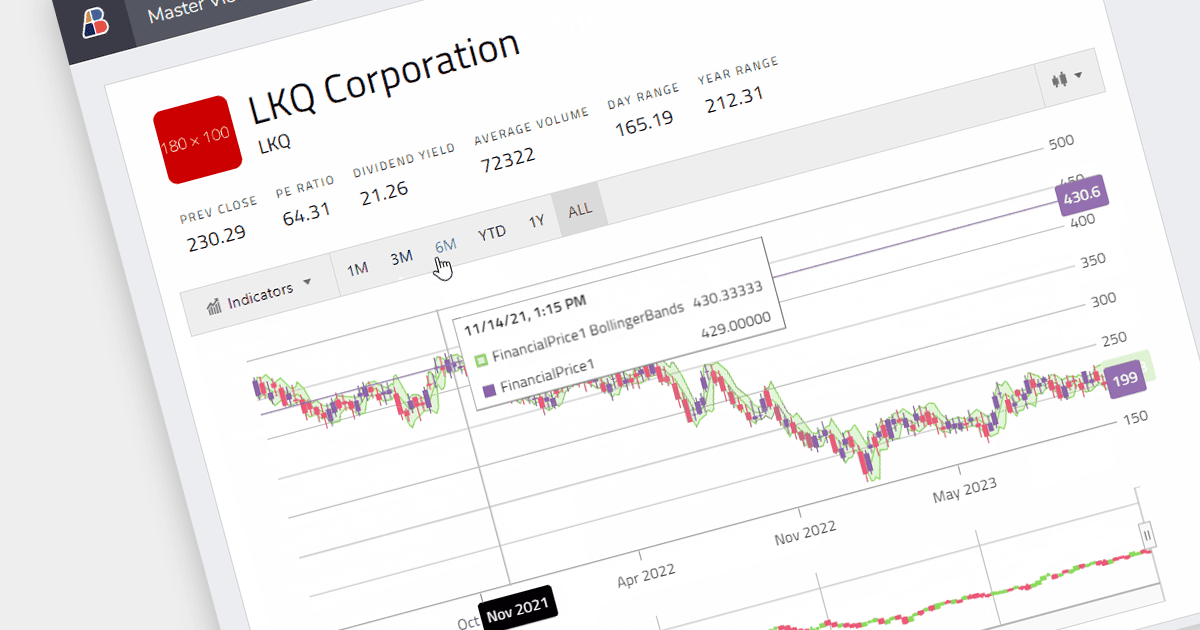The width and height of the screenshot is (1200, 630).
Task: Click the YEAR RANGE value 212.31
Action: pos(734,99)
